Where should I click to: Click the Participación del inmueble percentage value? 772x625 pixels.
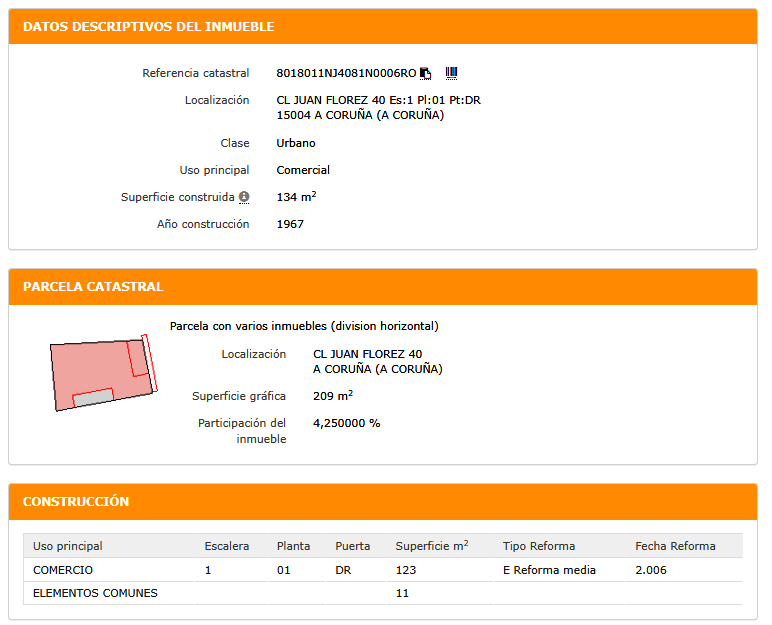(x=346, y=423)
